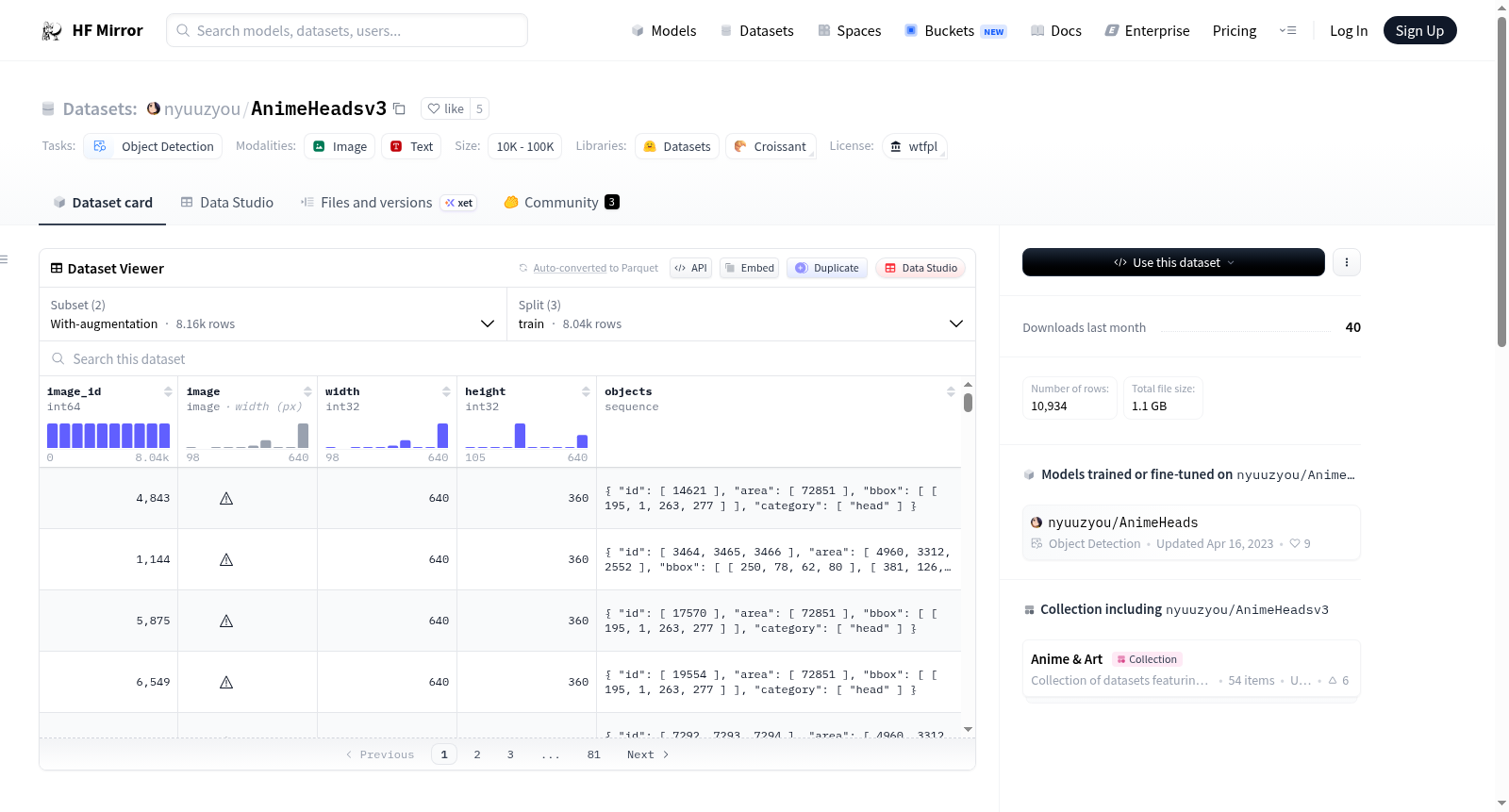1509x812 pixels.
Task: Open Docs in the navigation
Action: 1056,31
